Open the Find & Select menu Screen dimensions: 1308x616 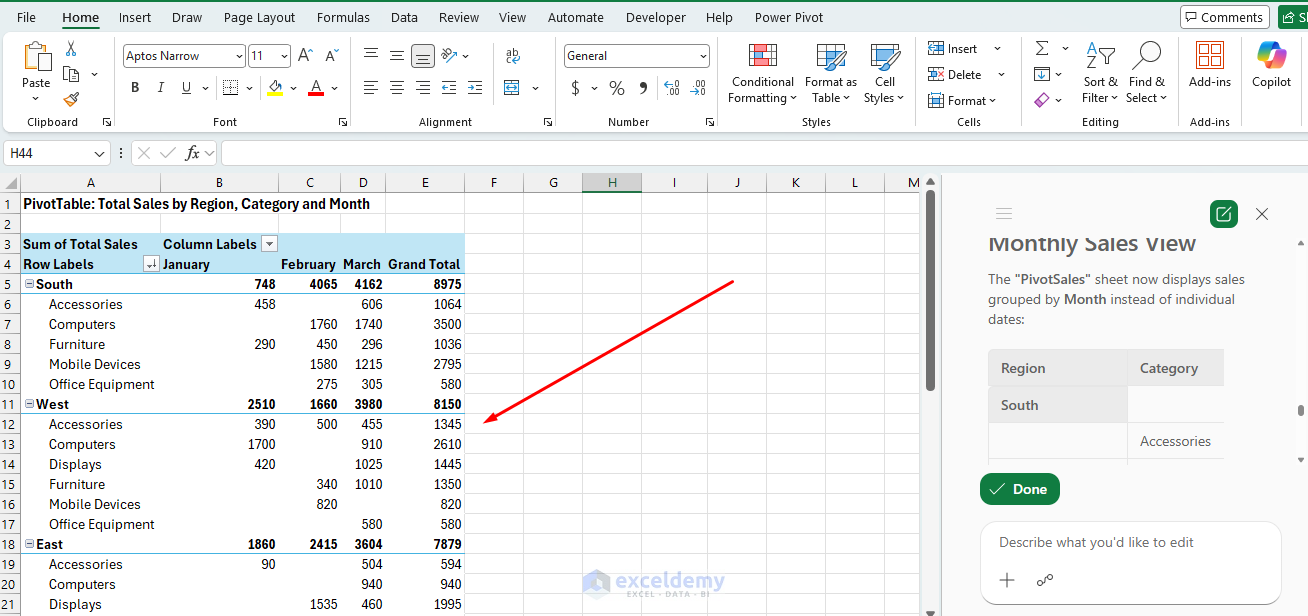tap(1146, 73)
